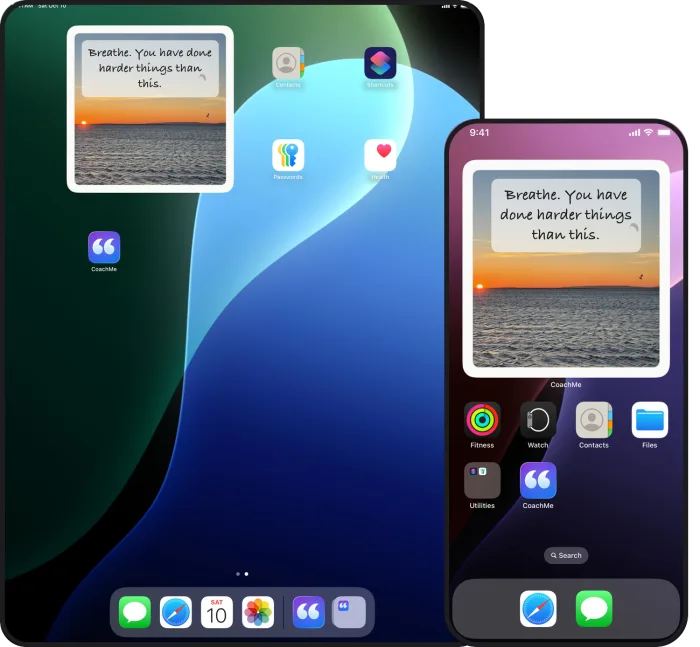The image size is (700, 647).
Task: Open App Library folder in iPad dock
Action: 349,612
